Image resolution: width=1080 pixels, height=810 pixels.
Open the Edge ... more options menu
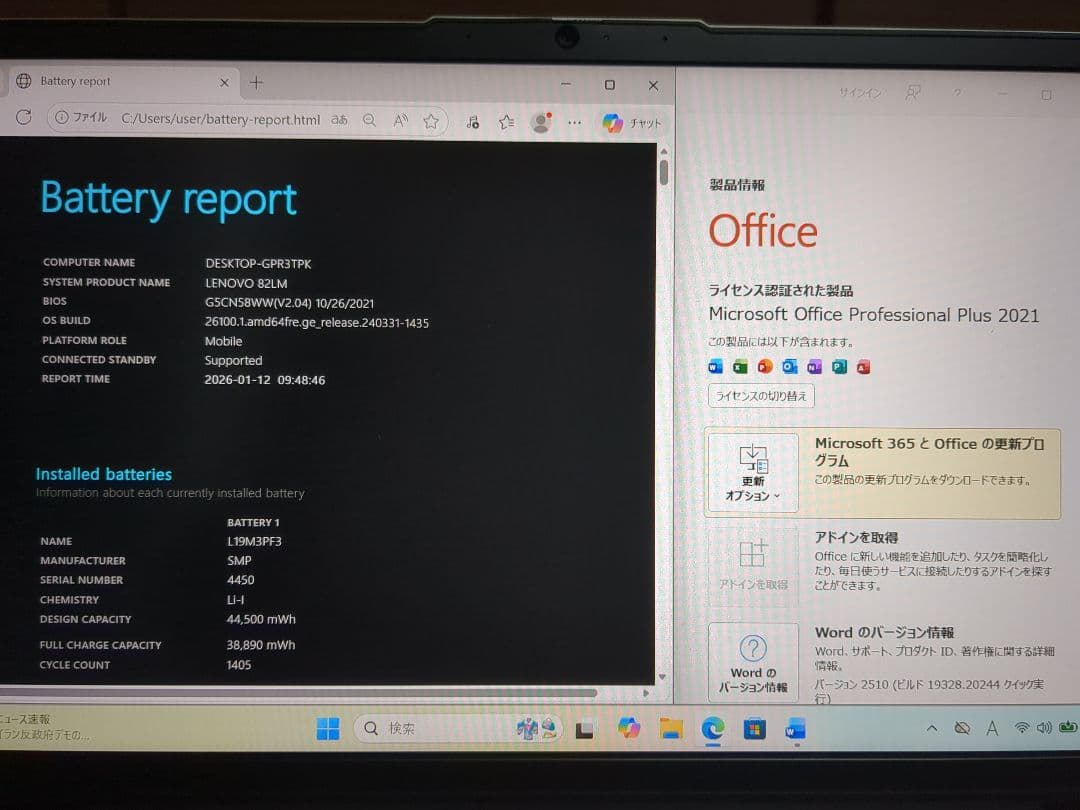point(573,122)
